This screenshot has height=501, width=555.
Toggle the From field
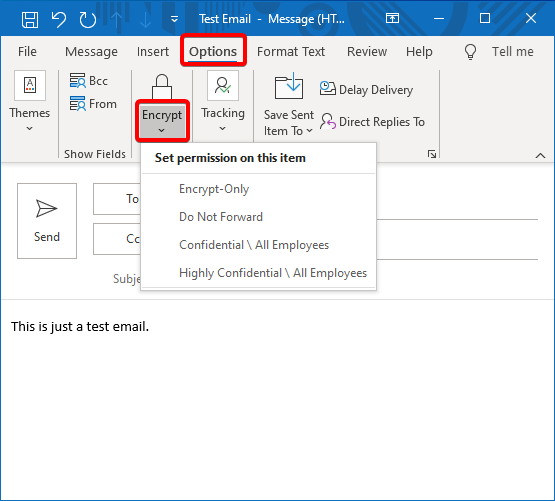click(93, 104)
